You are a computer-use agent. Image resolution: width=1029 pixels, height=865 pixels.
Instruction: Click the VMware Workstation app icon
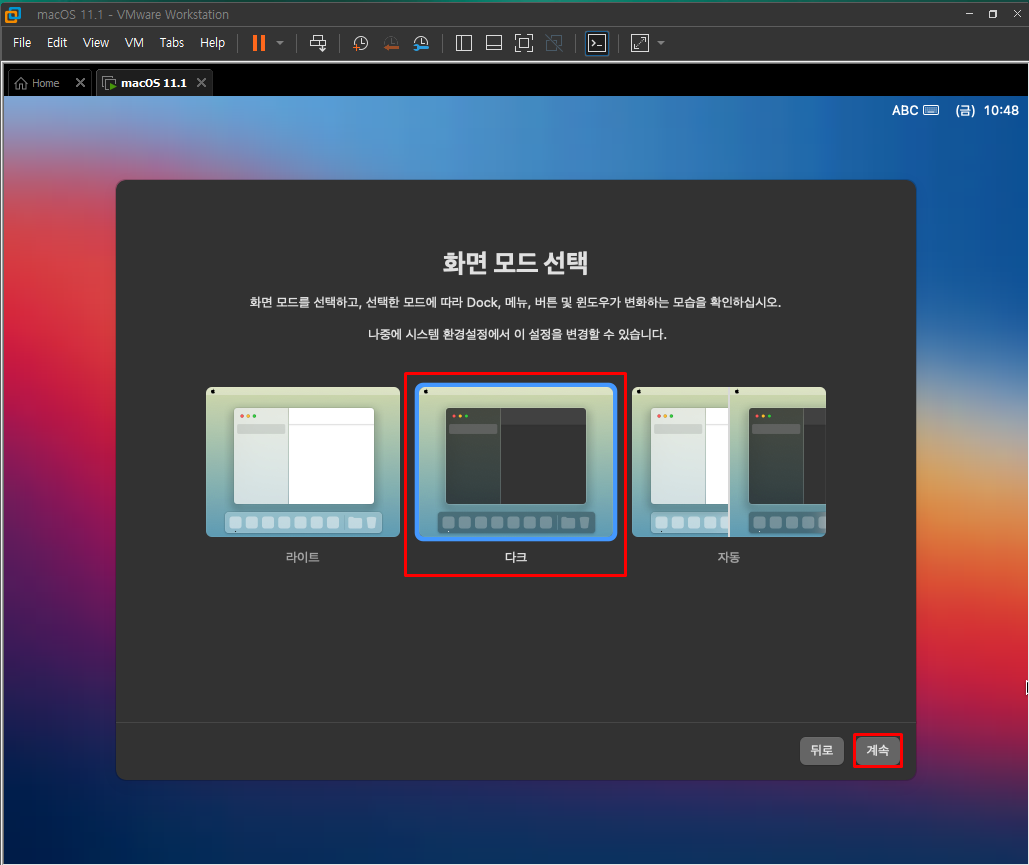coord(13,14)
